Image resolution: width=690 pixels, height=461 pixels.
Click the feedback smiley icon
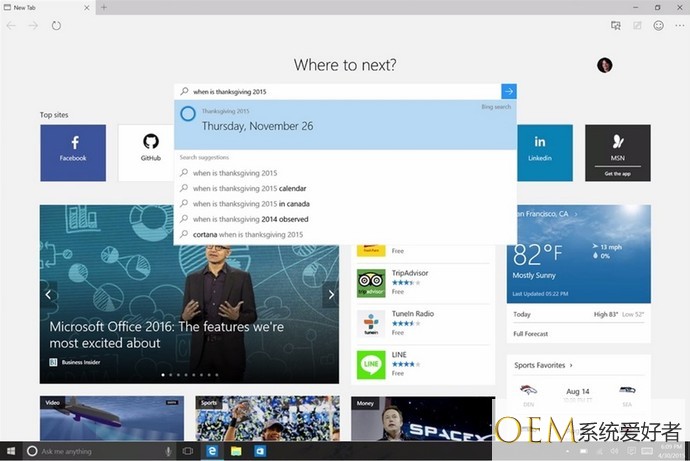point(657,25)
